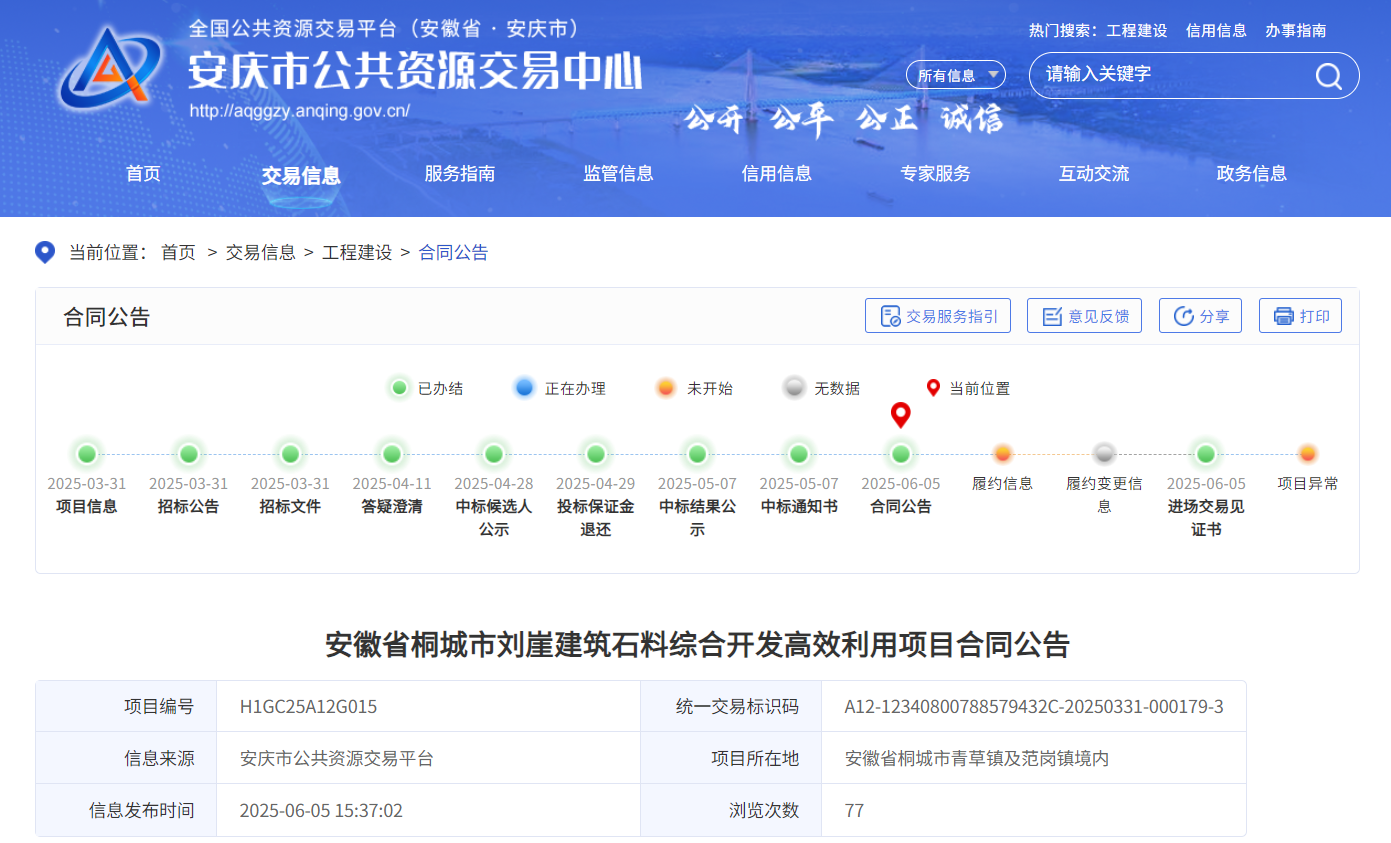Navigate to 首页 in breadcrumb
1391x843 pixels.
pos(178,253)
